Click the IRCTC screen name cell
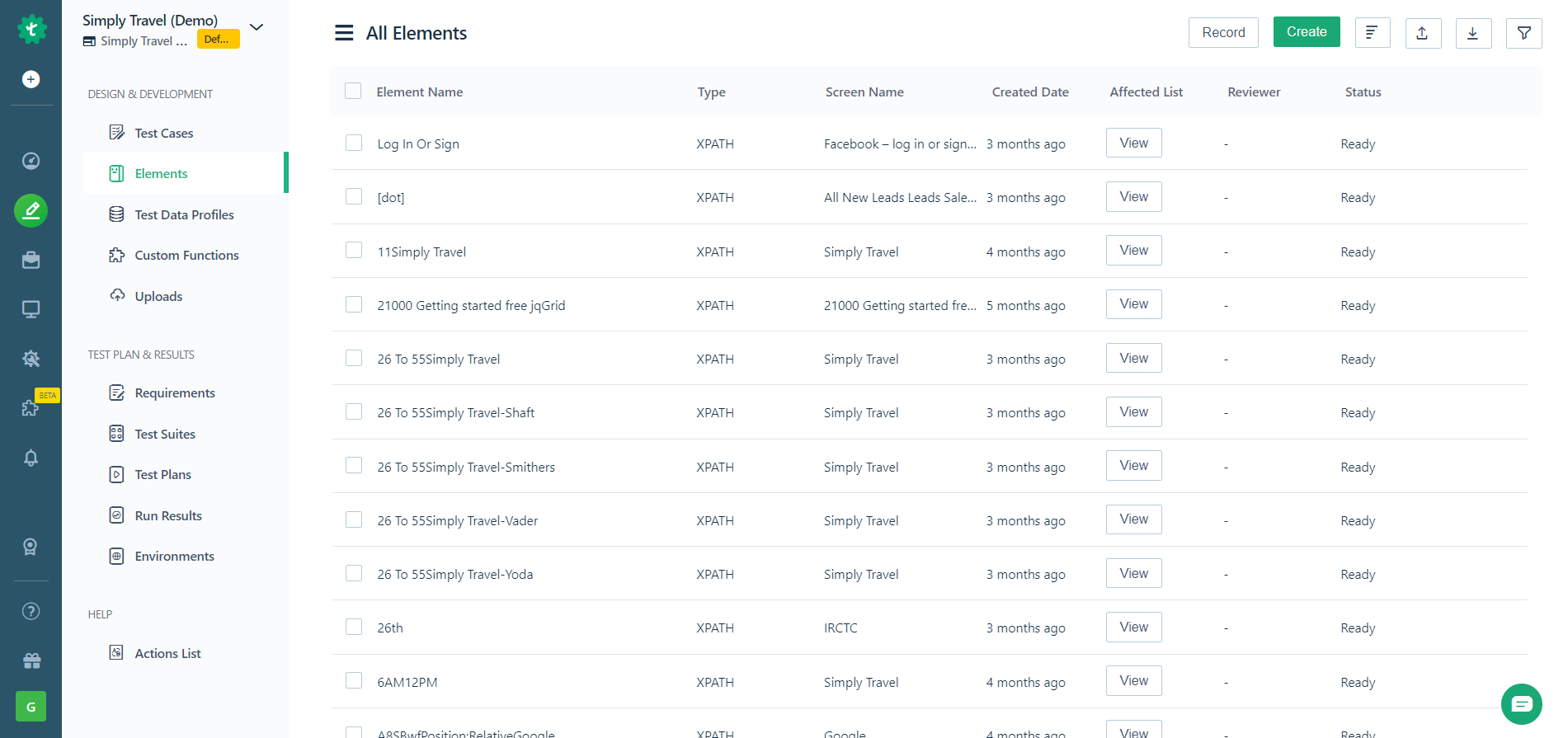1568x738 pixels. click(841, 628)
